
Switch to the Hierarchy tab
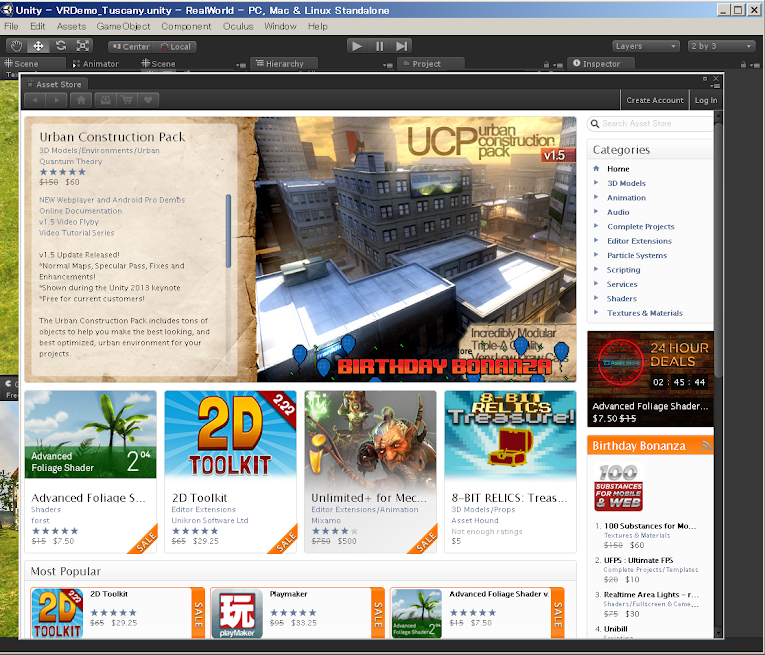tap(284, 64)
